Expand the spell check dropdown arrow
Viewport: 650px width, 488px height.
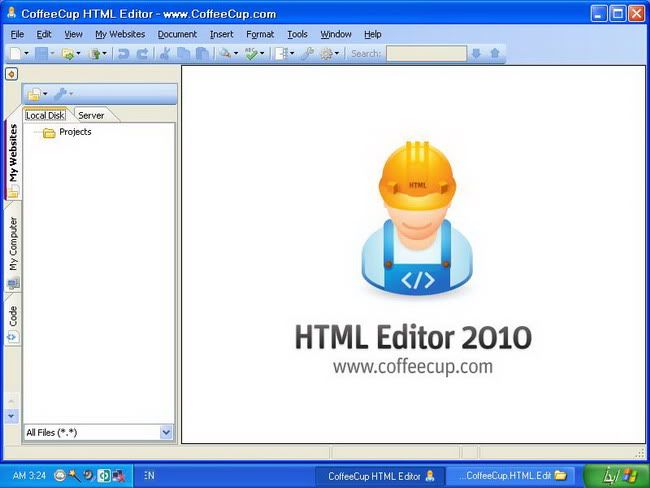262,53
